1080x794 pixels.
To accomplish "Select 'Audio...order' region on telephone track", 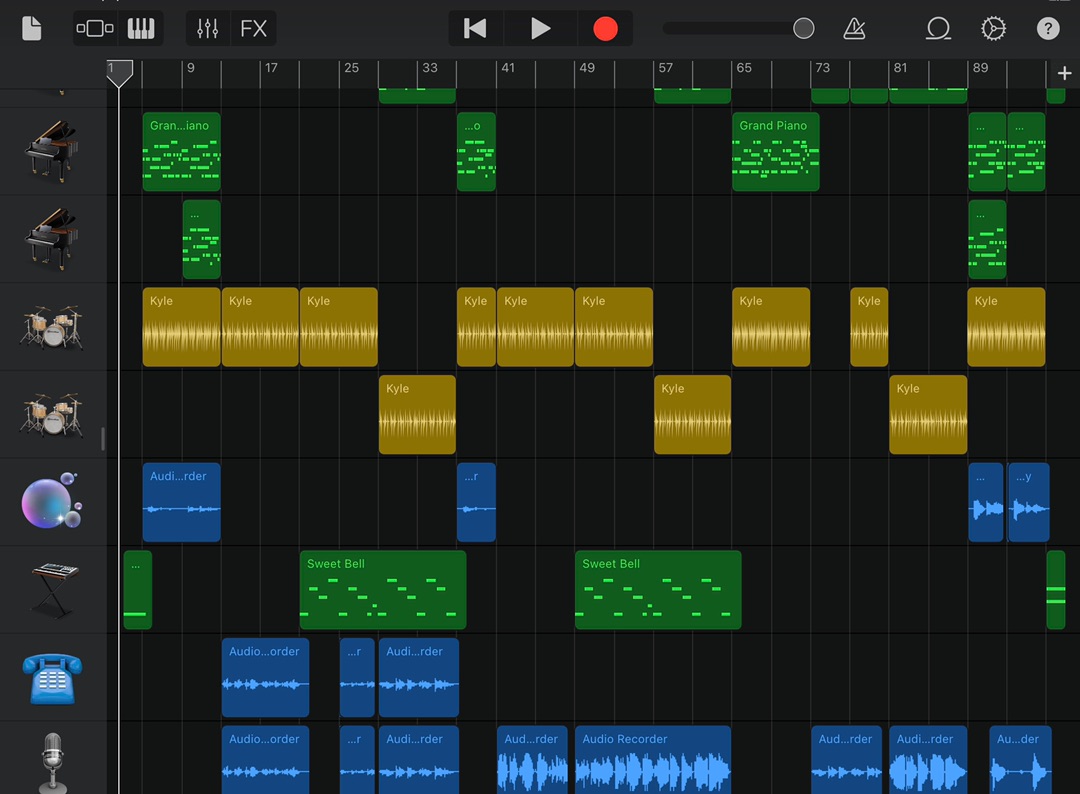I will (265, 678).
